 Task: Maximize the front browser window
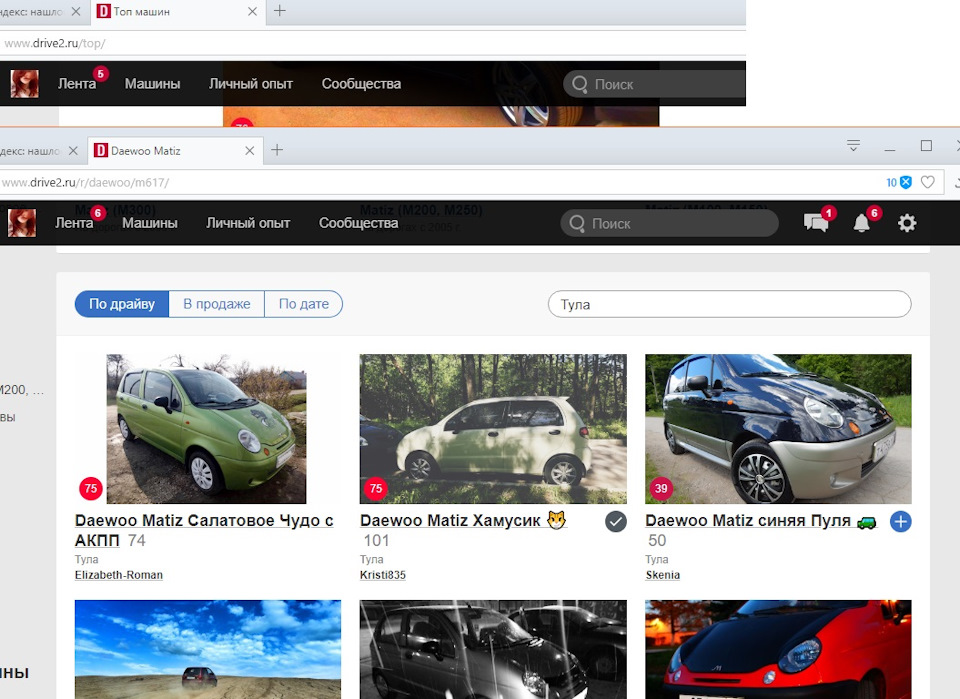tap(926, 146)
